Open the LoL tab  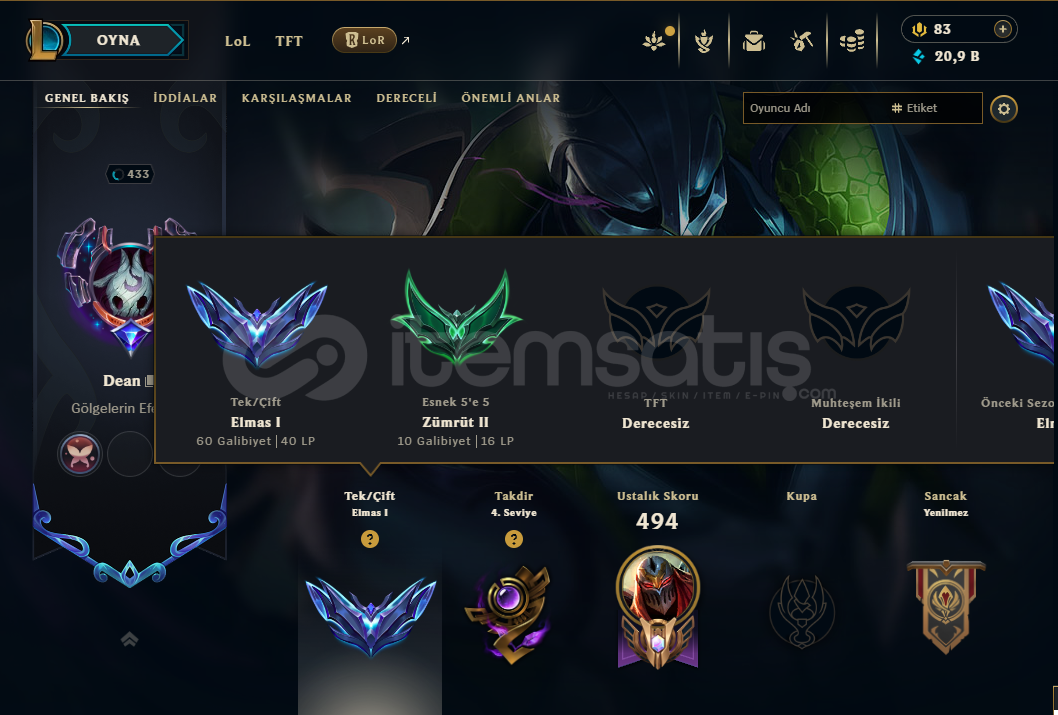(238, 41)
